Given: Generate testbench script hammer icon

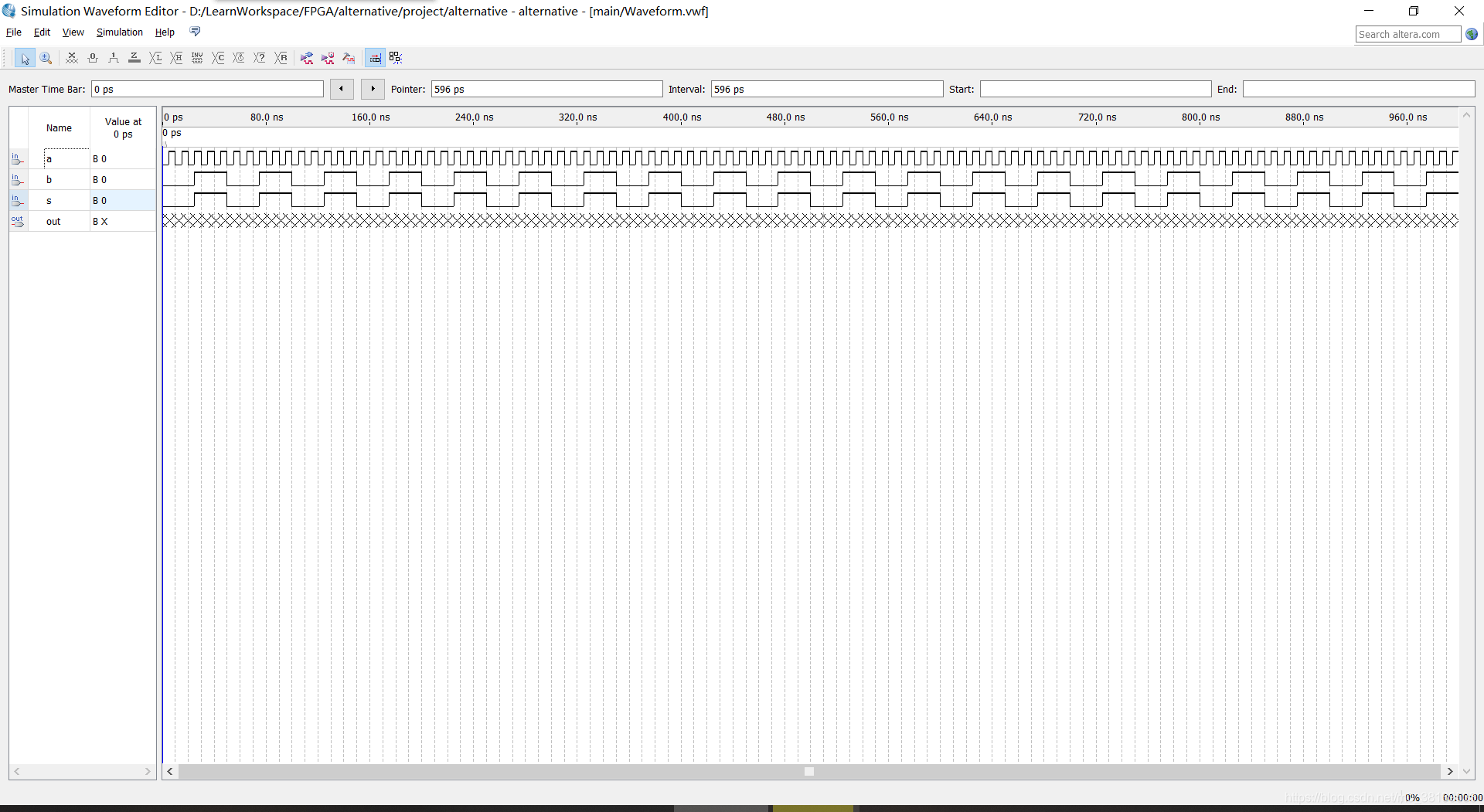Looking at the screenshot, I should pos(349,58).
